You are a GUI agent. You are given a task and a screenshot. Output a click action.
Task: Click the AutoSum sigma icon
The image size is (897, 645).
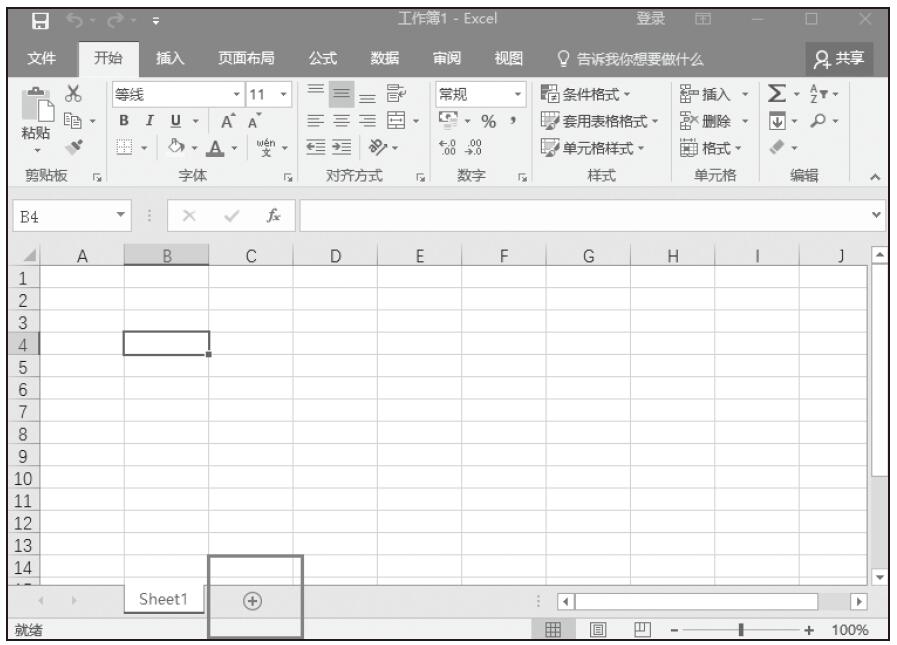(x=774, y=95)
